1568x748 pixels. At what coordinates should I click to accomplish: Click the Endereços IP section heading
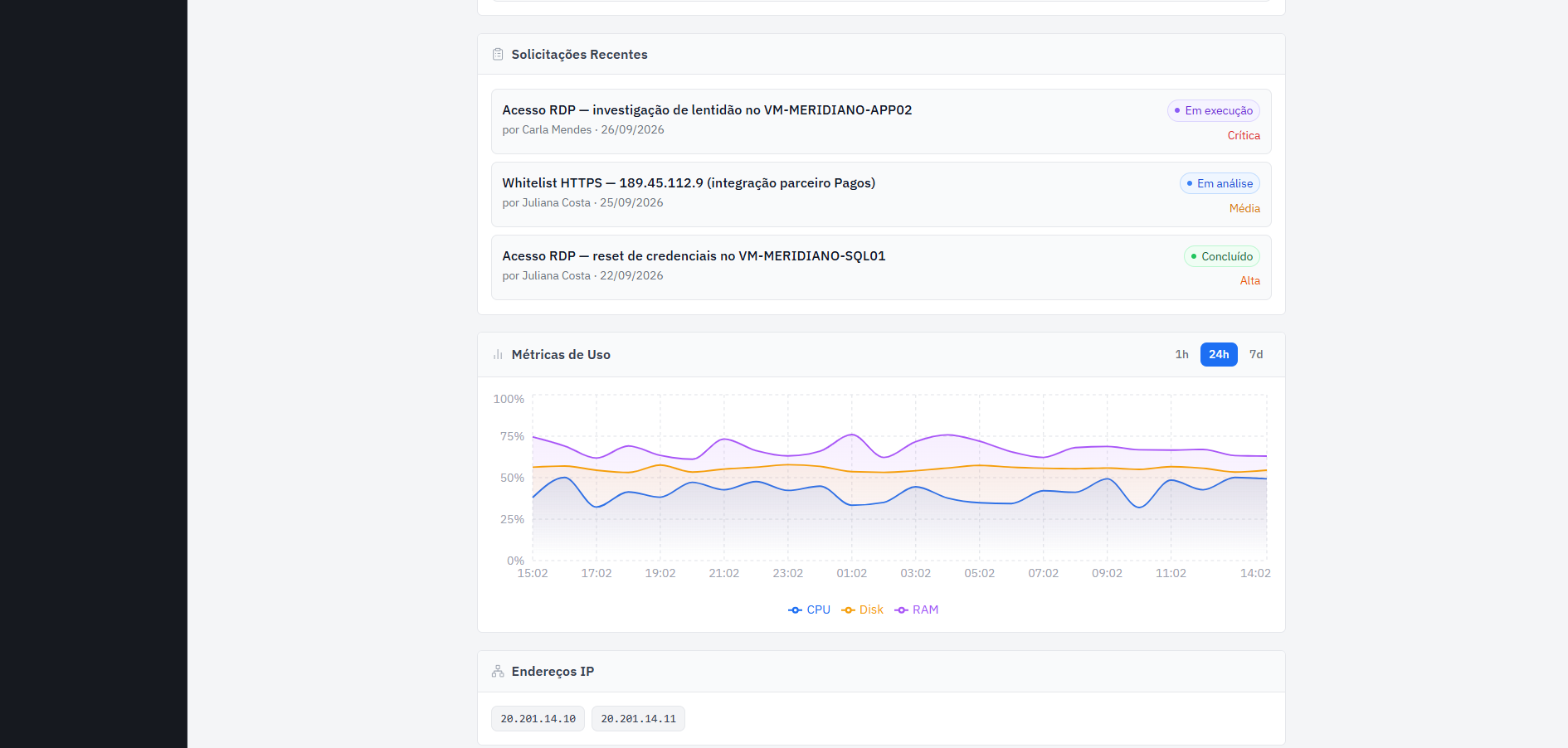(553, 672)
